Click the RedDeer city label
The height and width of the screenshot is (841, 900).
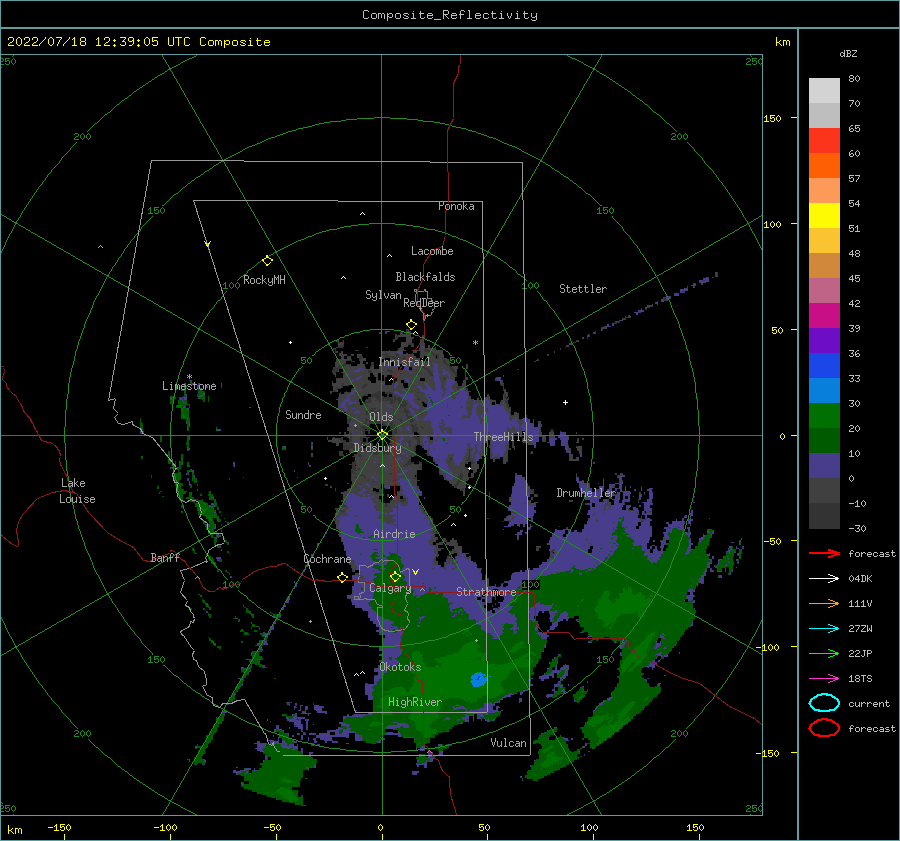coord(424,303)
